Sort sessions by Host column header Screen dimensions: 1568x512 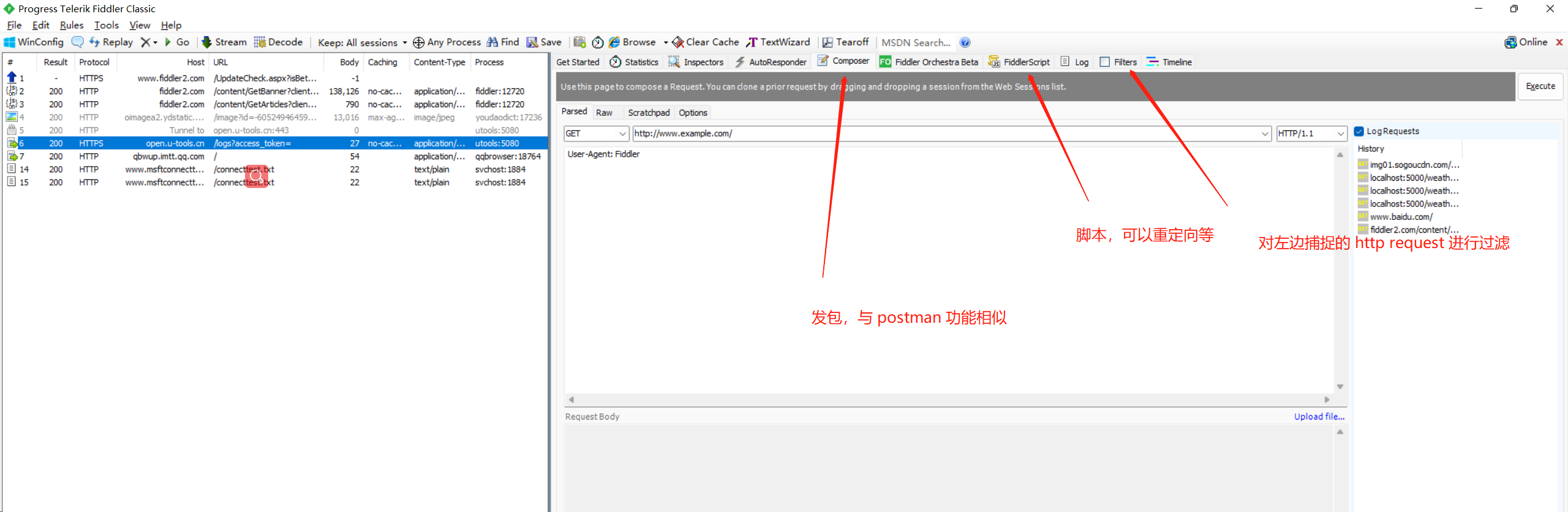click(x=162, y=62)
